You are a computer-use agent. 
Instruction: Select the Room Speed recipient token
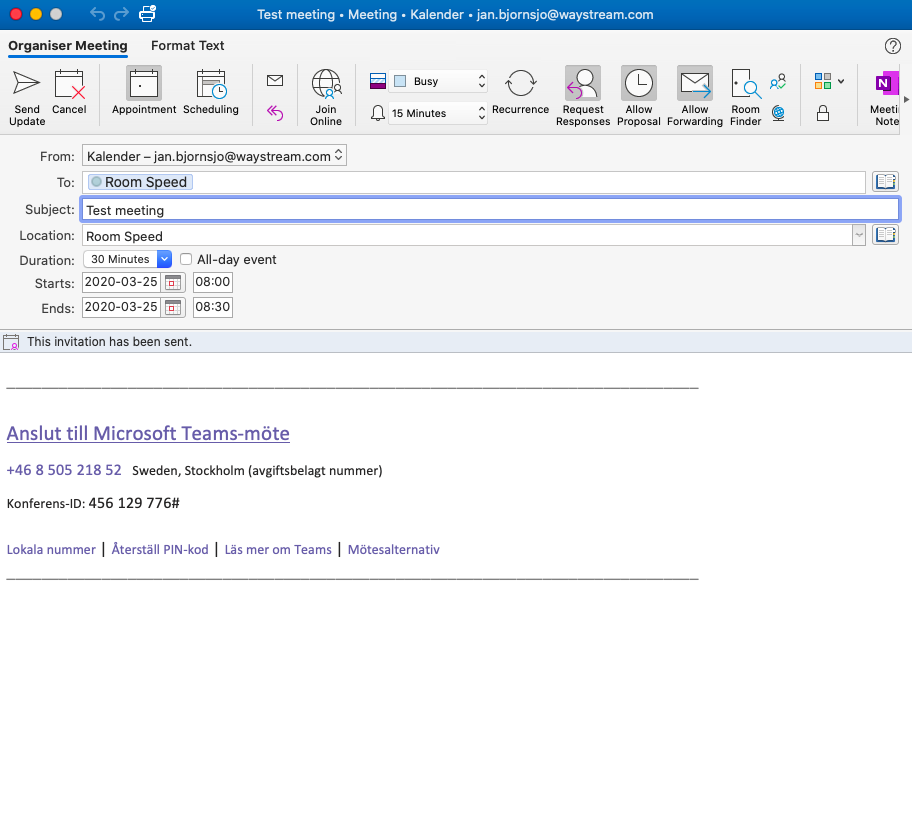click(x=140, y=182)
